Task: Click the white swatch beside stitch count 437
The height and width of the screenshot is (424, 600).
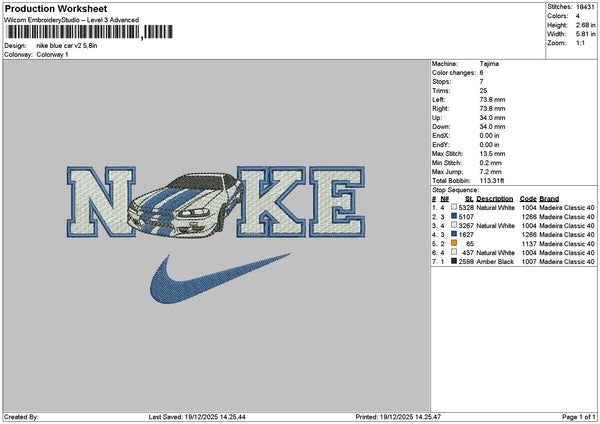Action: 454,252
